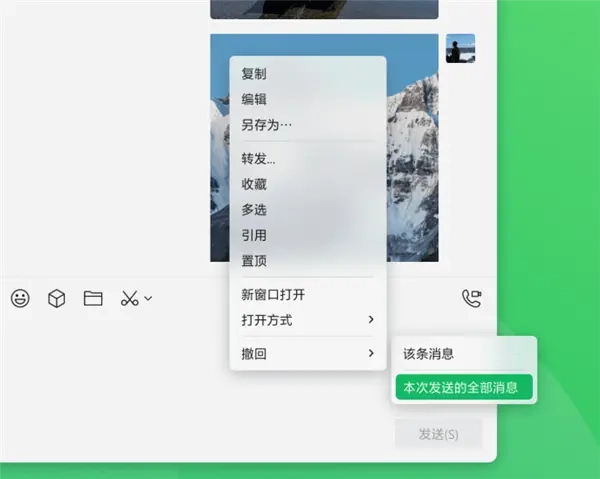Expand the screenshot options dropdown arrow
Viewport: 600px width, 479px height.
coord(148,298)
